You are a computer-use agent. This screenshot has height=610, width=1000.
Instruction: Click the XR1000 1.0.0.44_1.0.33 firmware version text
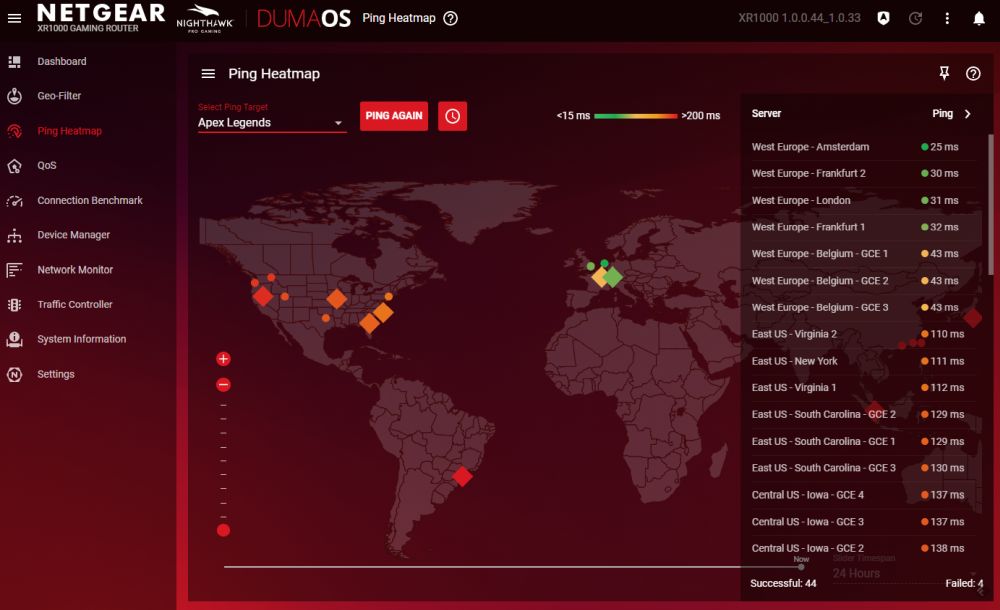799,18
